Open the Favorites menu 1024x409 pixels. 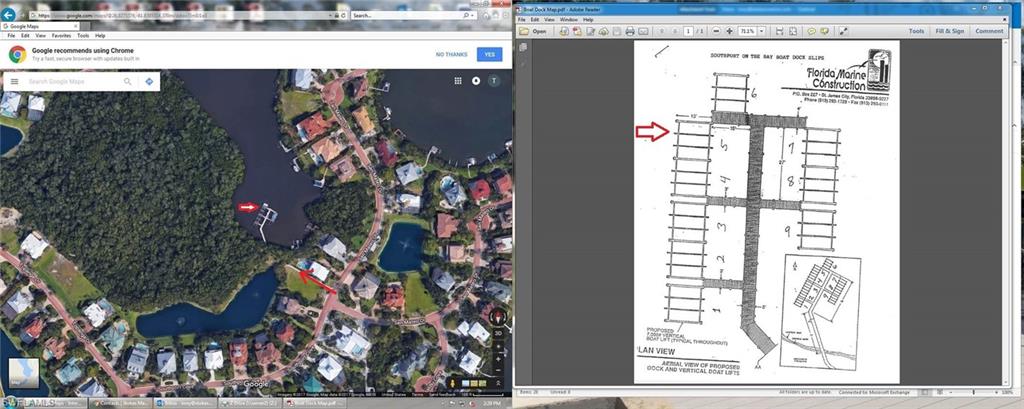(x=61, y=36)
